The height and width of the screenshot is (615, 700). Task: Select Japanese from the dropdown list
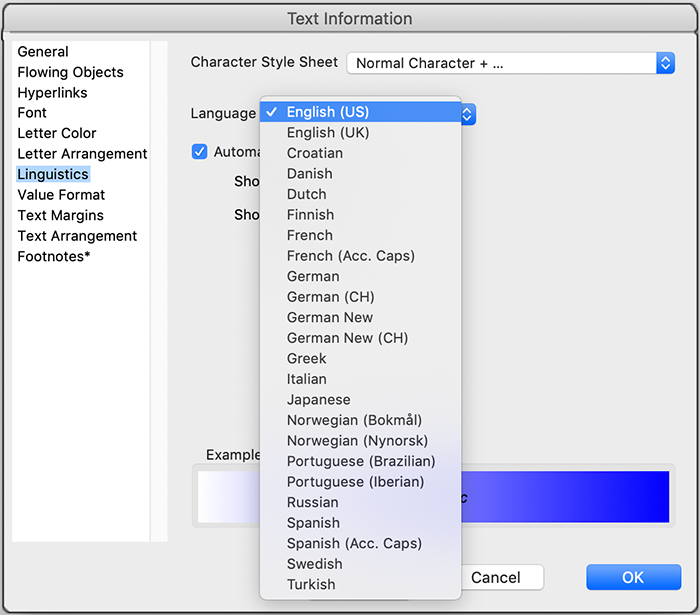pyautogui.click(x=318, y=400)
